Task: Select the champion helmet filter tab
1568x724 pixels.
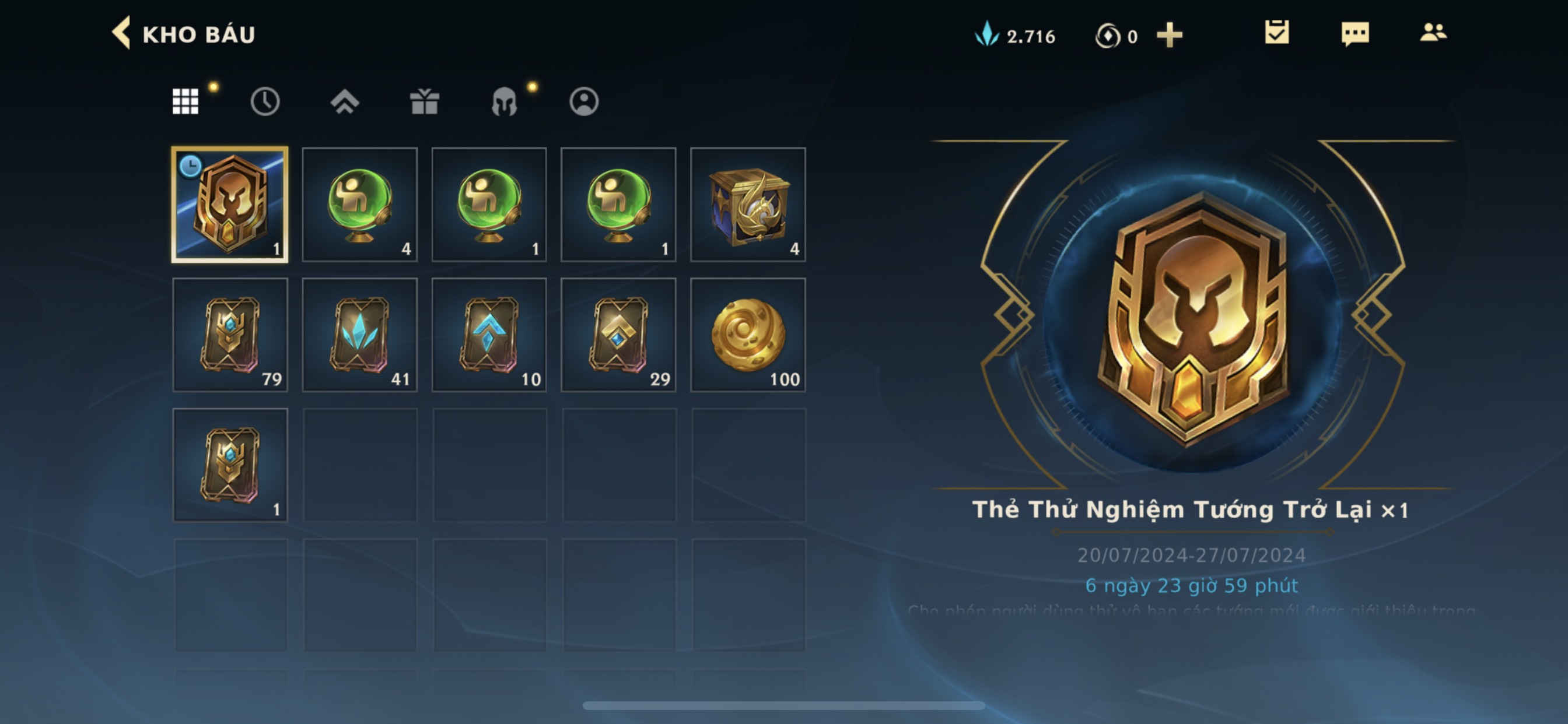Action: point(504,101)
